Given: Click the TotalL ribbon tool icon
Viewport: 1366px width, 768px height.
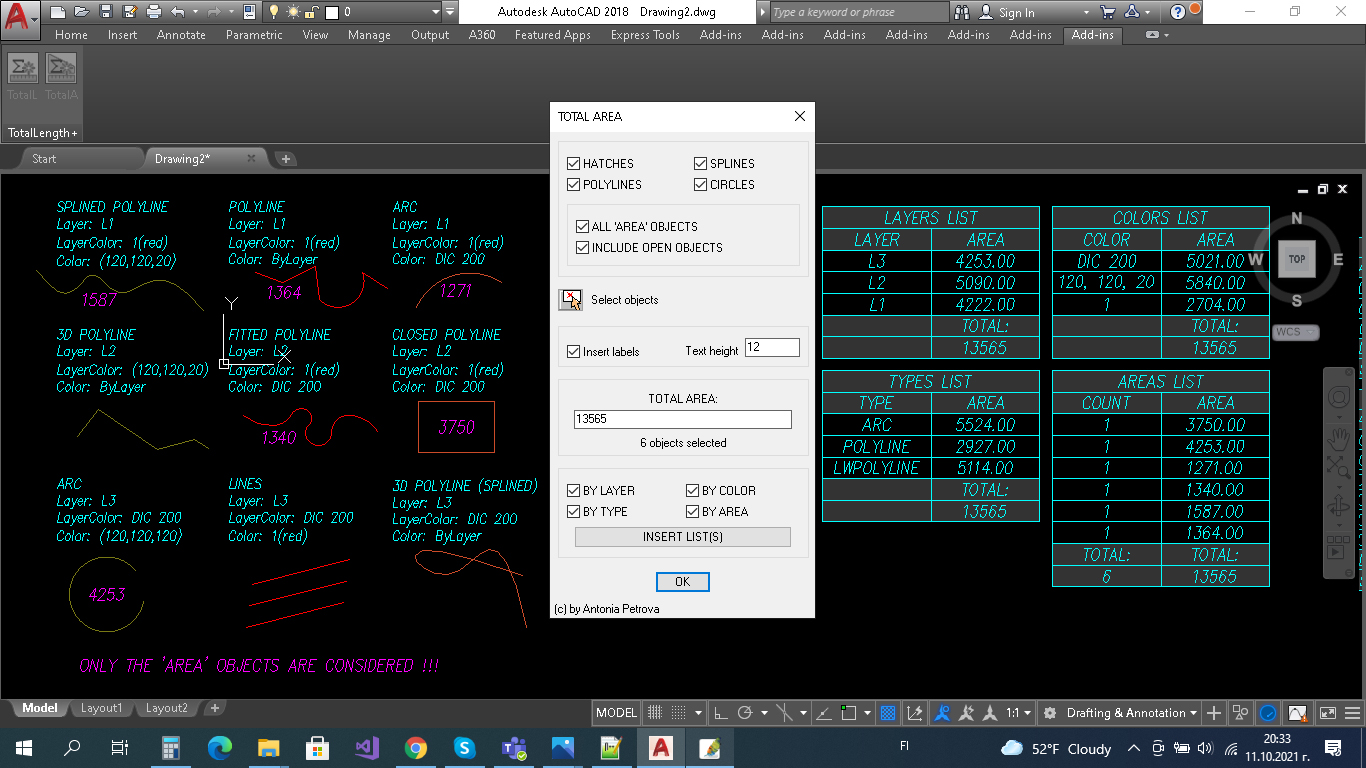Looking at the screenshot, I should pyautogui.click(x=22, y=70).
